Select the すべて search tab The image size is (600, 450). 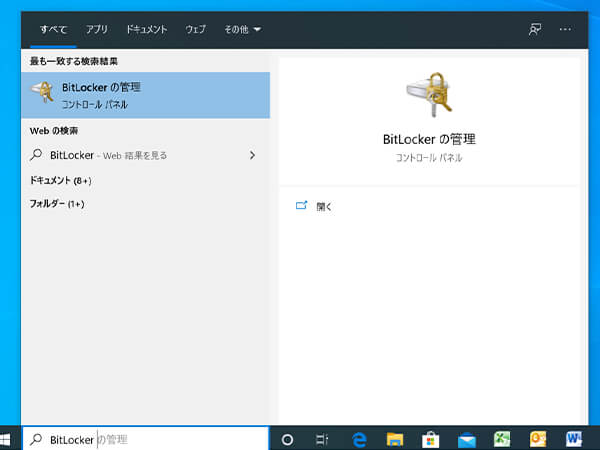click(54, 29)
